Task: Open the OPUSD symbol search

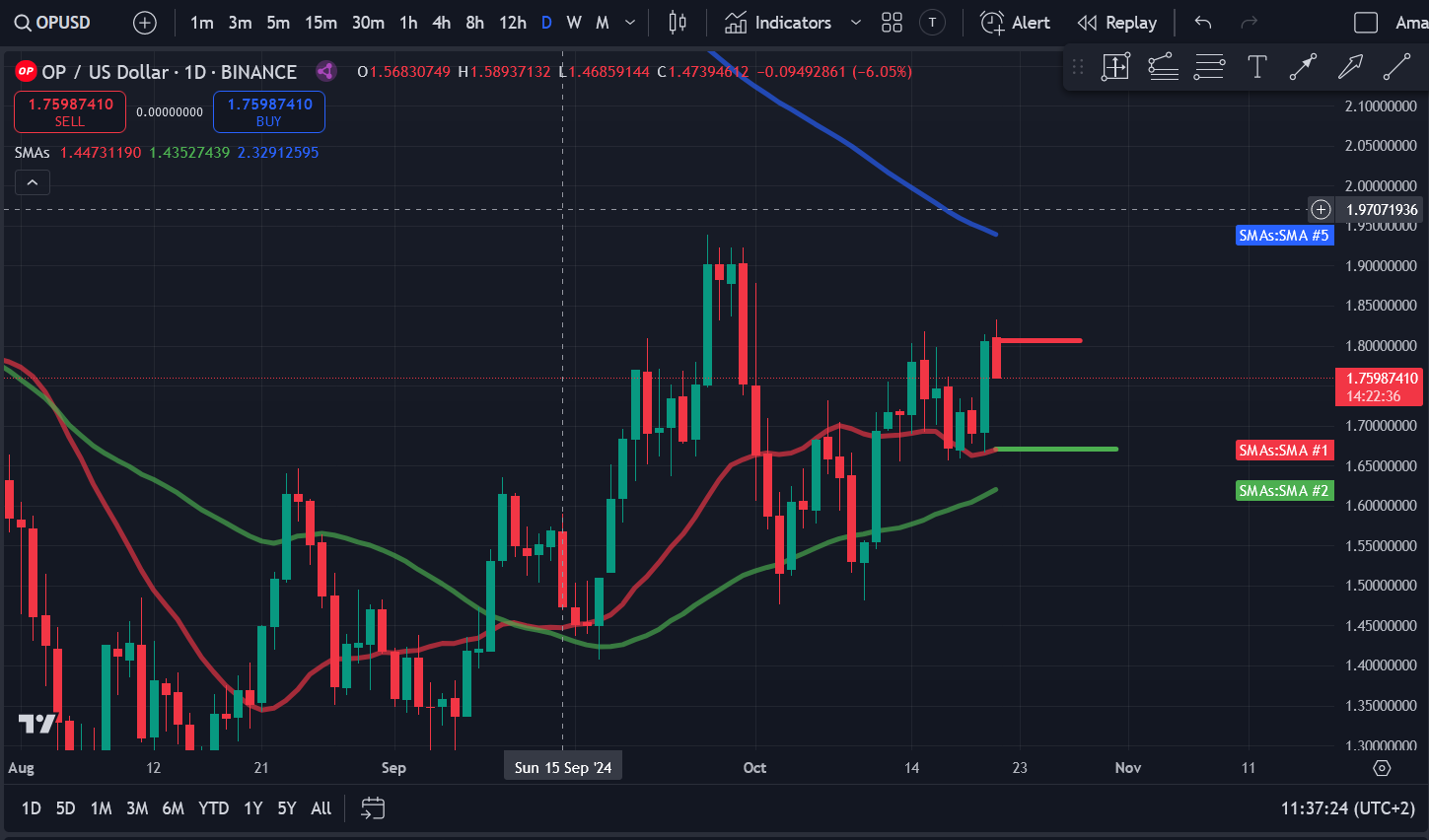Action: 53,22
